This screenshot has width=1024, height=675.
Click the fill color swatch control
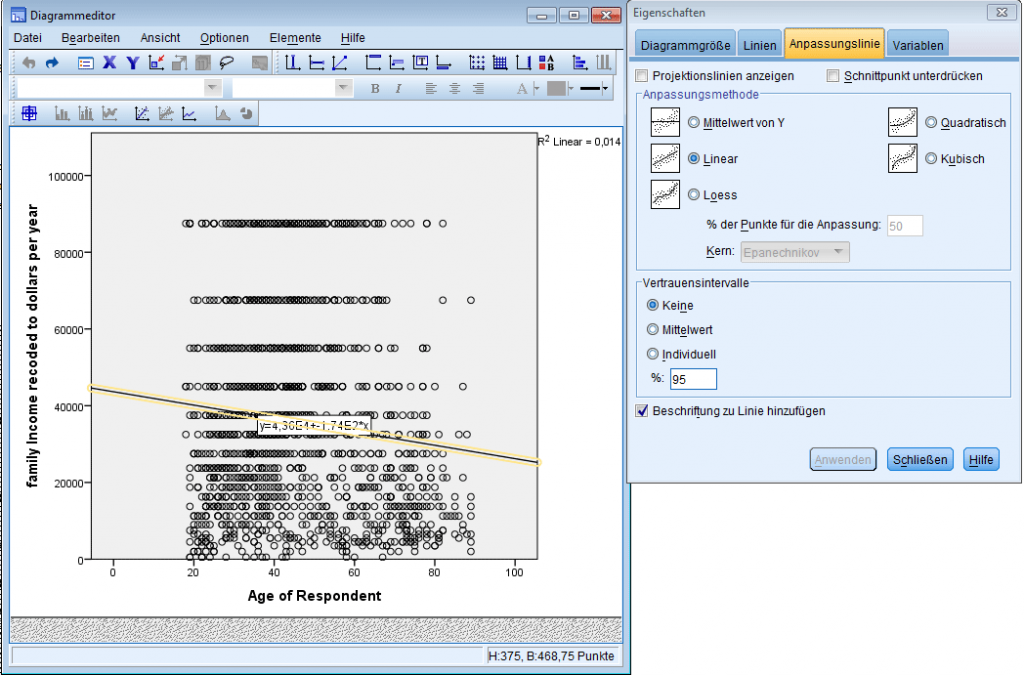(x=556, y=88)
